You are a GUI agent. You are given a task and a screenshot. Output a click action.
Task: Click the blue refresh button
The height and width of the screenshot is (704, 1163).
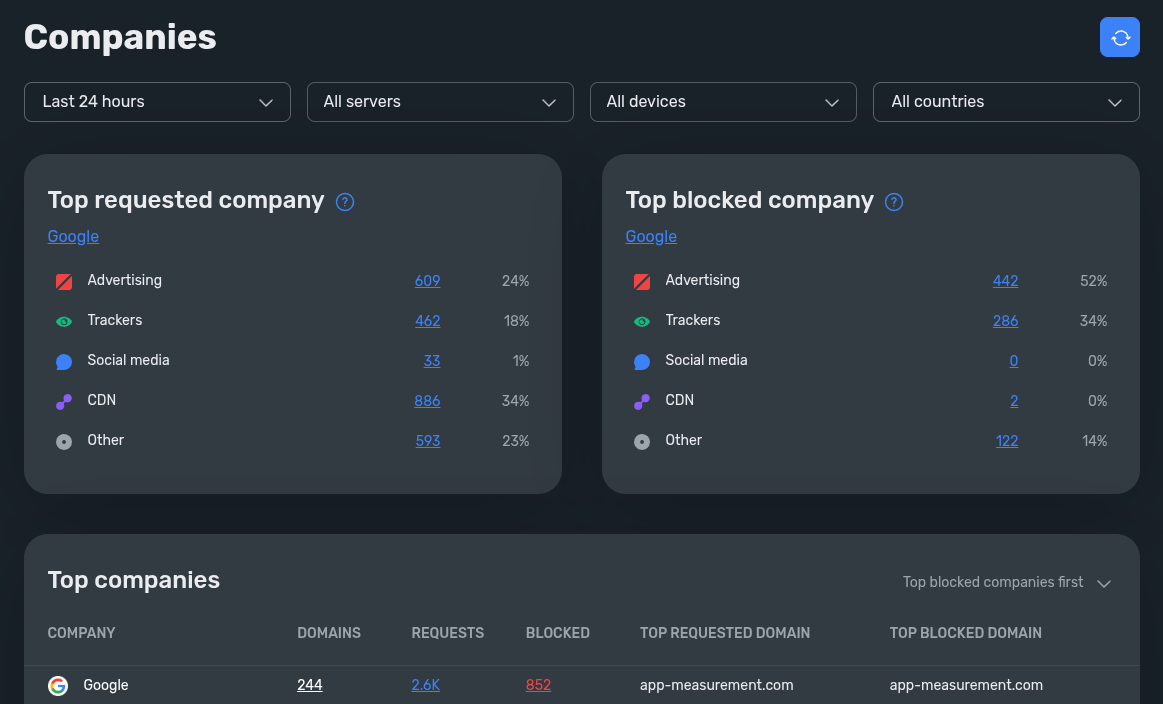click(x=1119, y=37)
